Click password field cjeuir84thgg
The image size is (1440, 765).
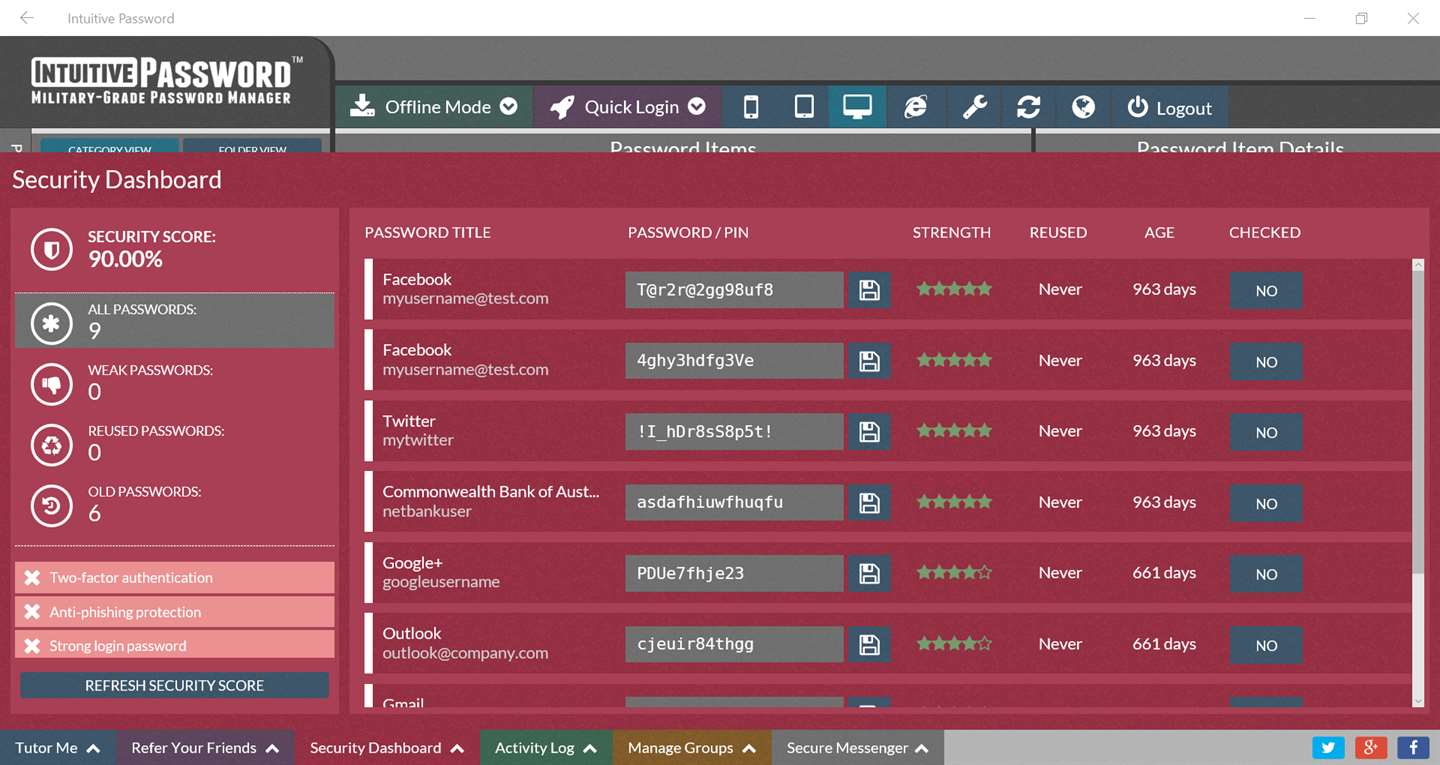pyautogui.click(x=735, y=645)
